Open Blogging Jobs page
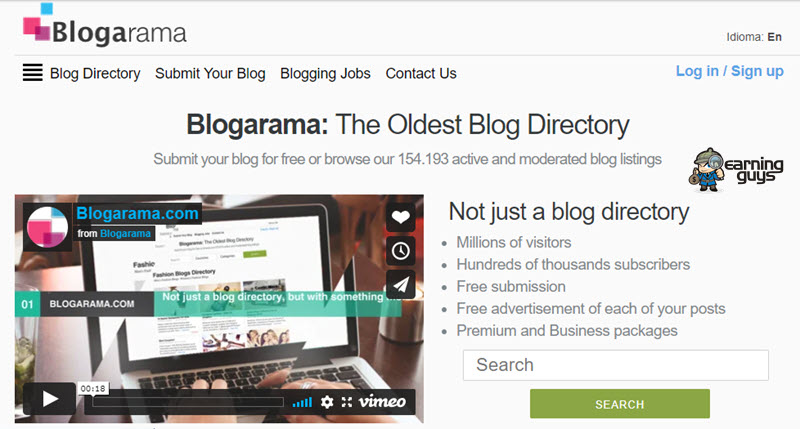The height and width of the screenshot is (429, 800). 325,73
